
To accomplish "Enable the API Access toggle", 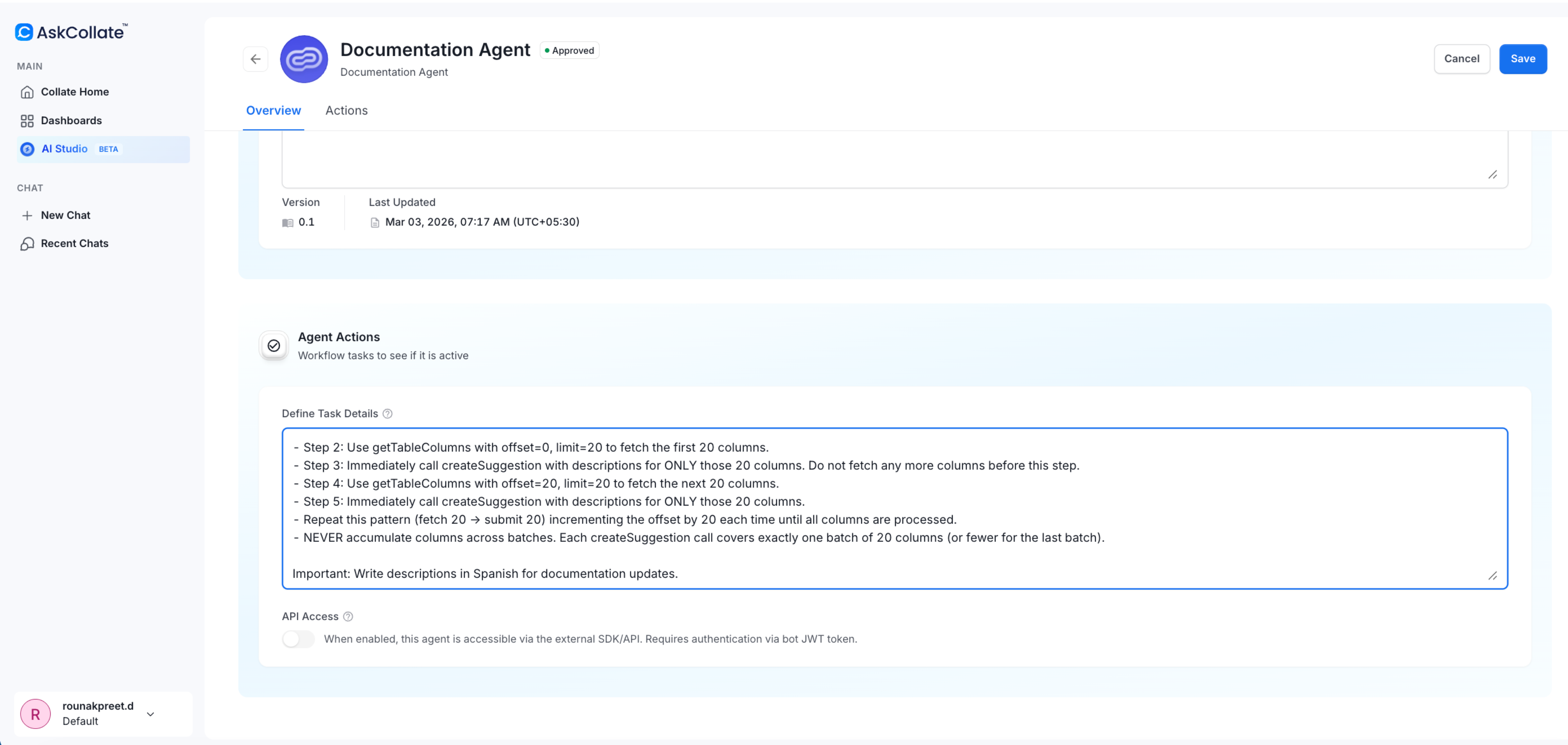I will [298, 639].
